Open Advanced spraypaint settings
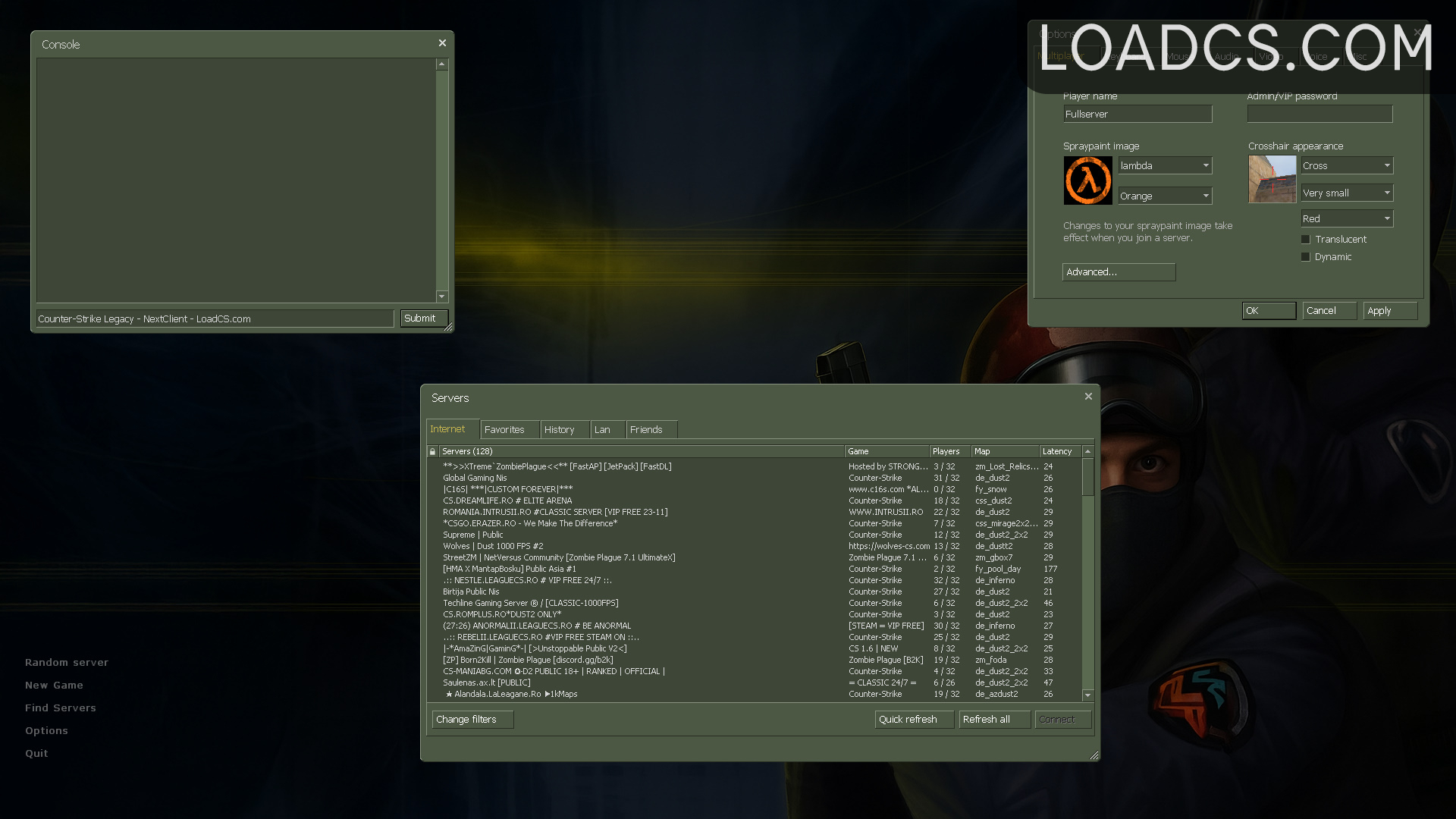The width and height of the screenshot is (1456, 819). (1119, 271)
